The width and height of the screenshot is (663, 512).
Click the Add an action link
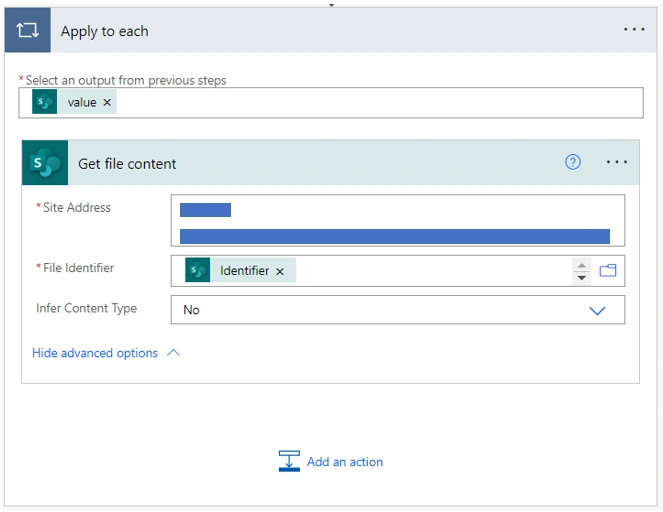(345, 462)
